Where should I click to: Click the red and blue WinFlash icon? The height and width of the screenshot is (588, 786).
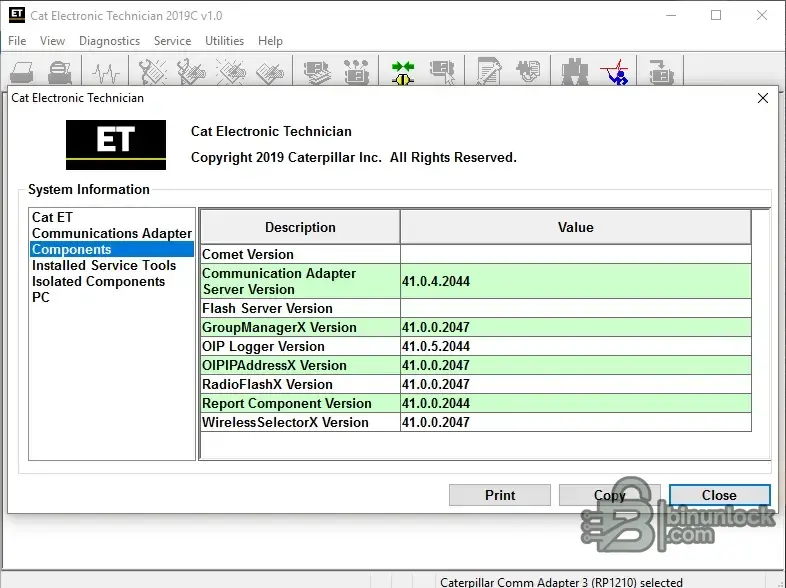[x=615, y=72]
